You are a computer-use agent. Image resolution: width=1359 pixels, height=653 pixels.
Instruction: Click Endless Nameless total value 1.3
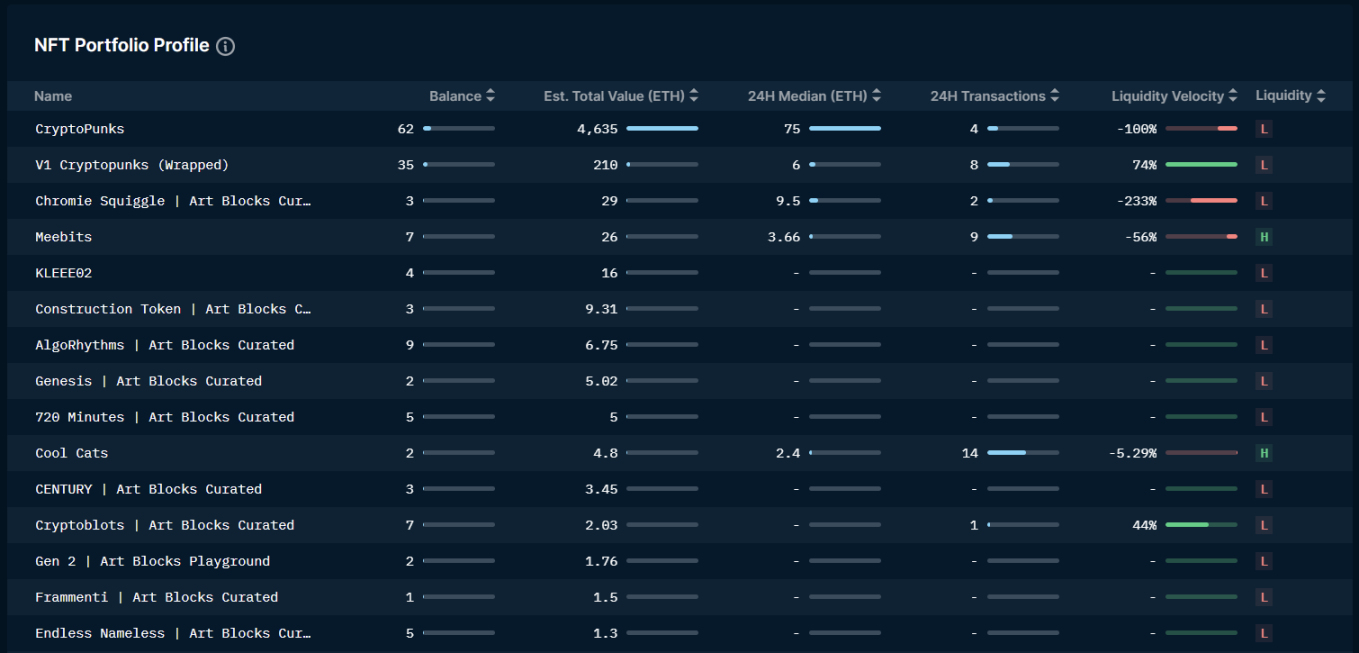click(605, 633)
